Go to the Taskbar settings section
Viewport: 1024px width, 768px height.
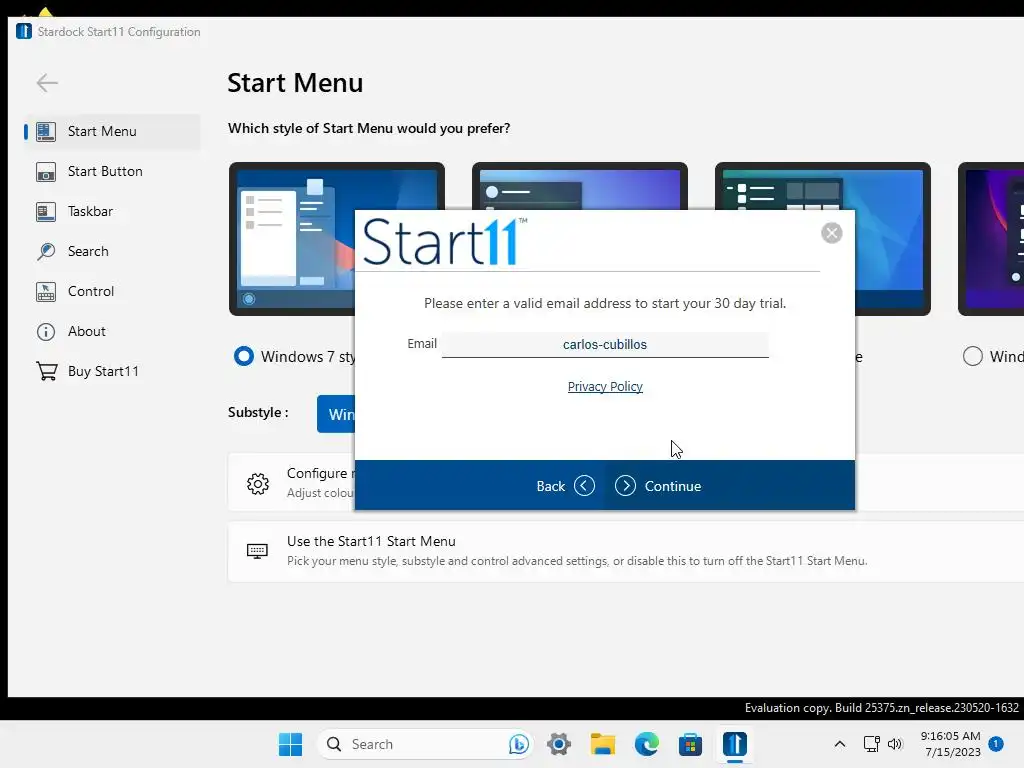[x=112, y=211]
